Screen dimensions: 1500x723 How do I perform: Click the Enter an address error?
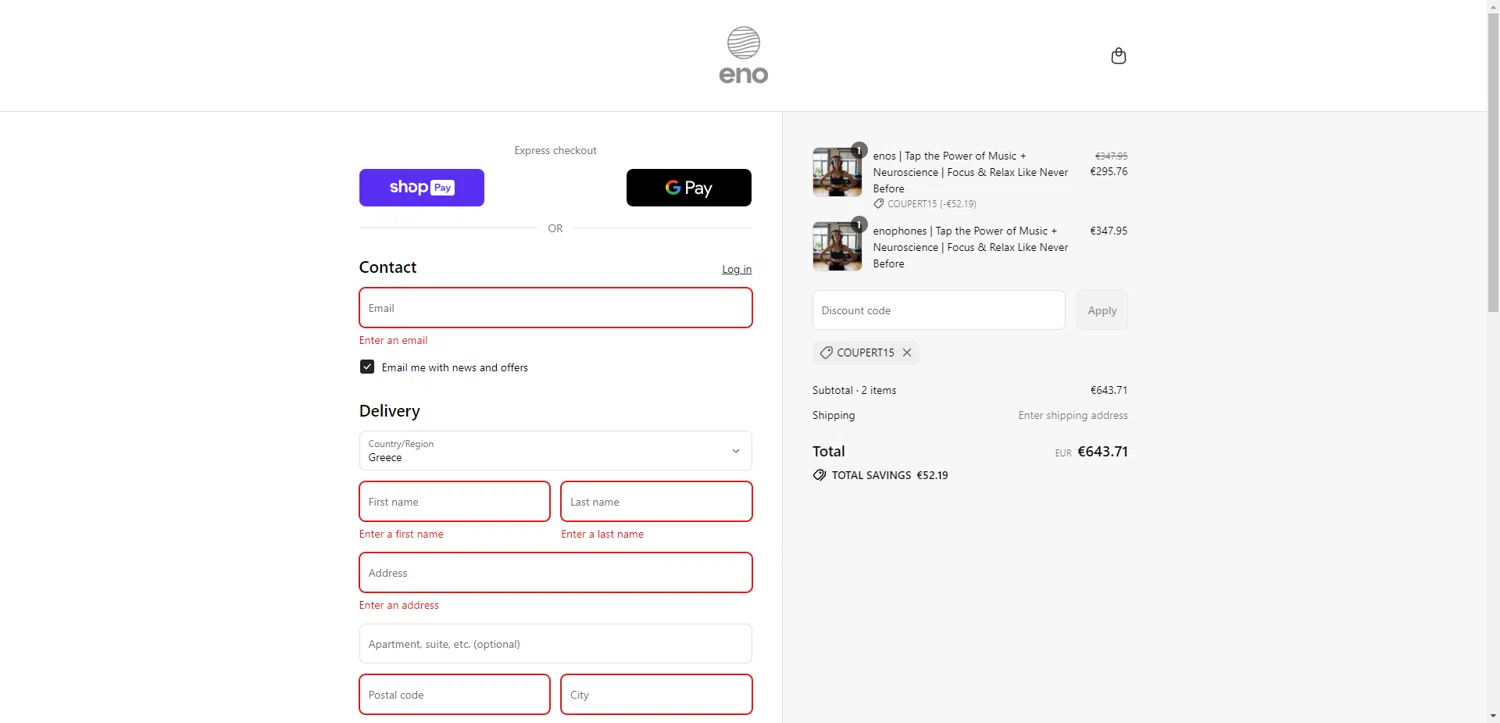(x=399, y=605)
